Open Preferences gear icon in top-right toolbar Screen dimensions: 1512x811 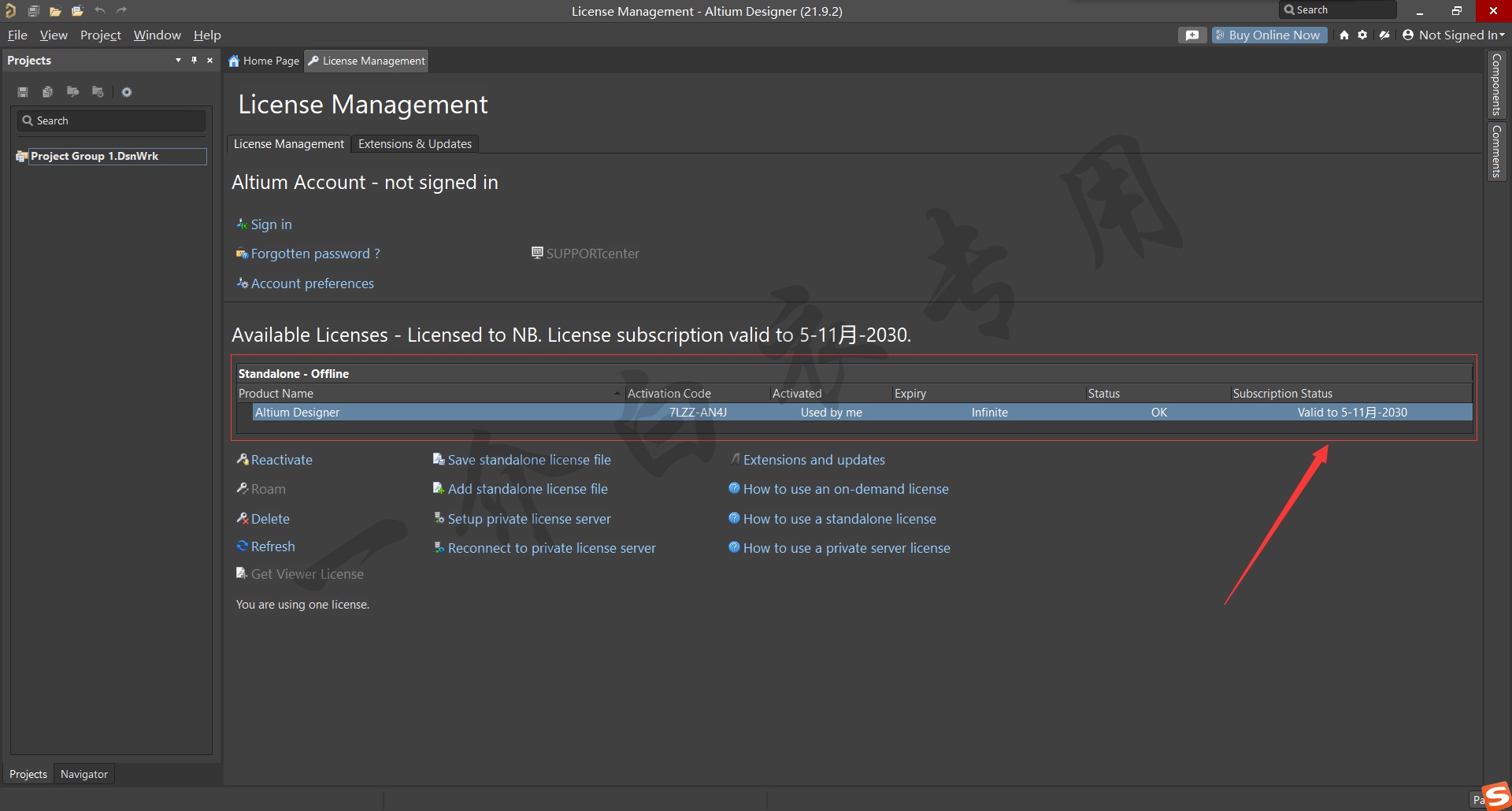pos(1362,35)
